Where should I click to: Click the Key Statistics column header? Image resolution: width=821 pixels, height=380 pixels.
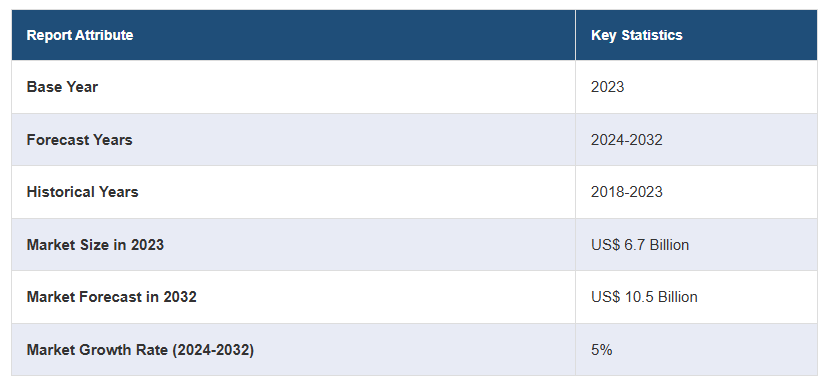click(637, 35)
